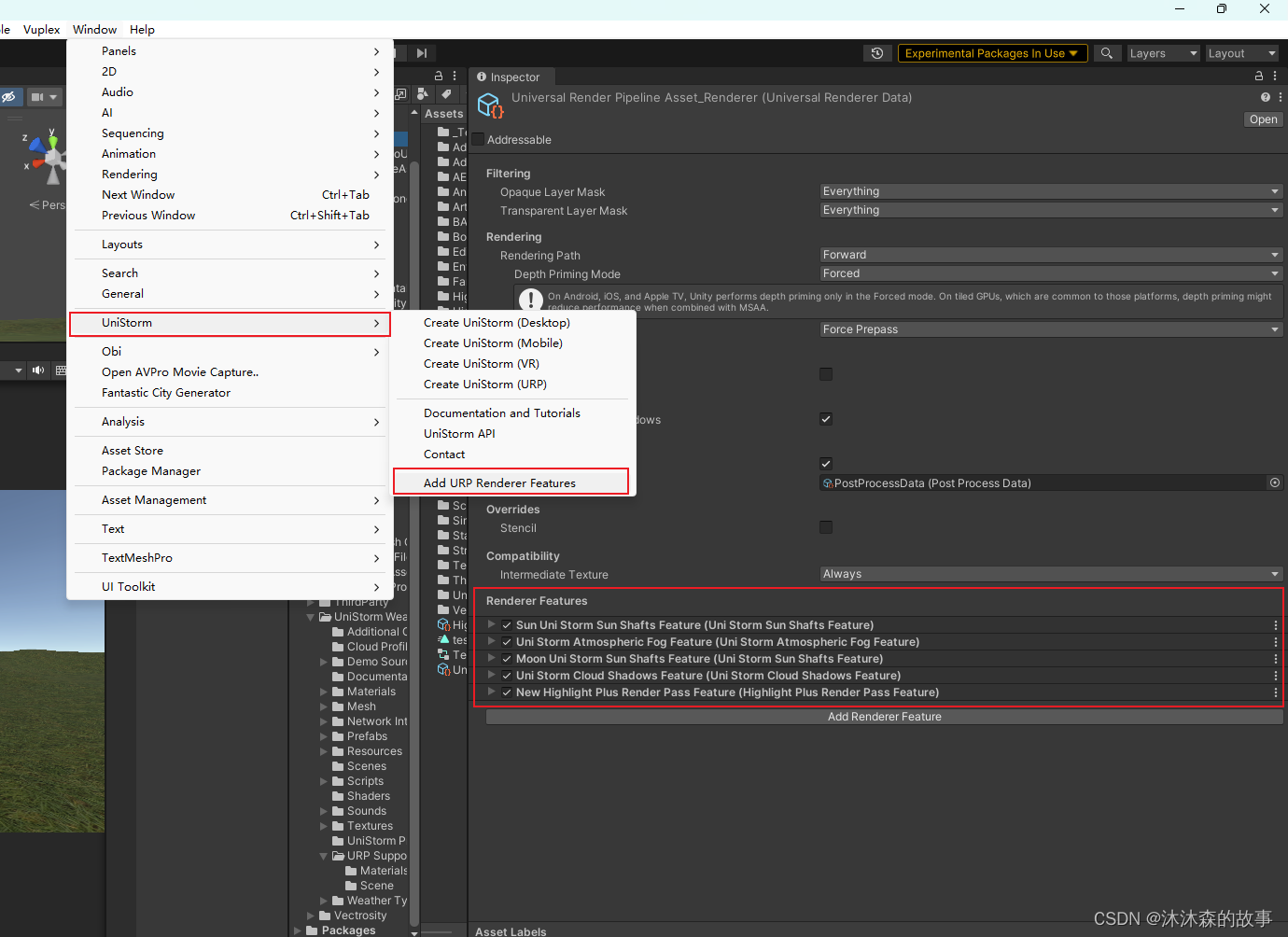Toggle the Inspector lock icon
Viewport: 1288px width, 937px height.
pos(1258,77)
